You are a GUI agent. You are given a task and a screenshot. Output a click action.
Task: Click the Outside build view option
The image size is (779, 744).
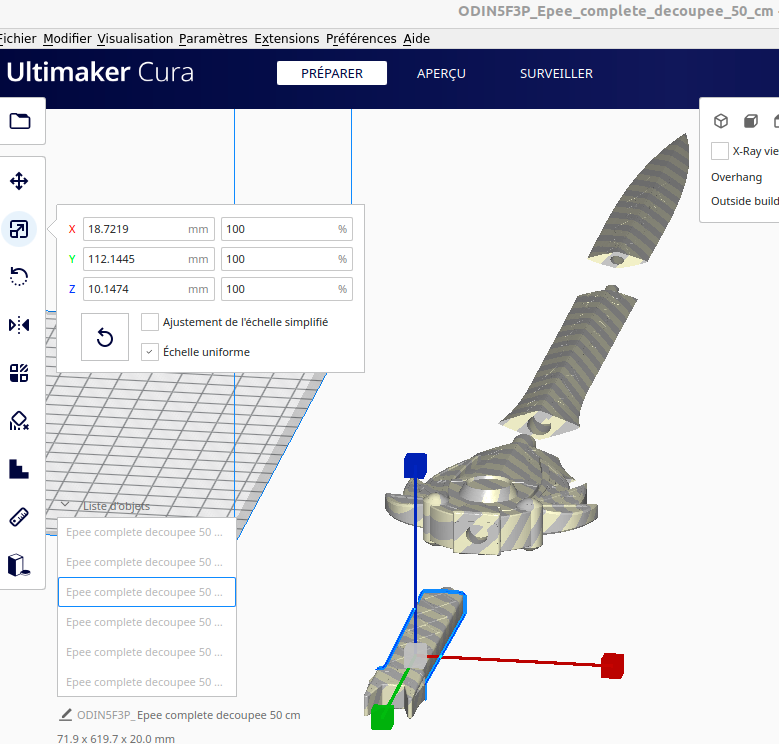click(745, 201)
